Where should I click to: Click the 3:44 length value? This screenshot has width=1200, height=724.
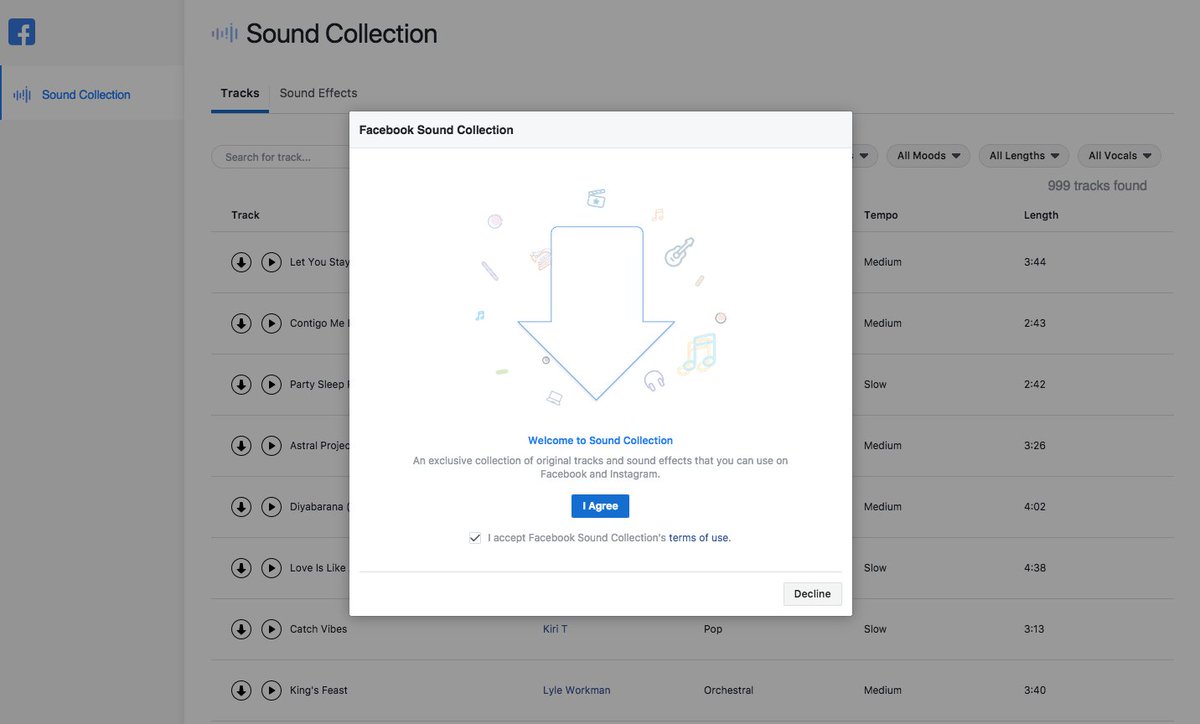pyautogui.click(x=1035, y=262)
